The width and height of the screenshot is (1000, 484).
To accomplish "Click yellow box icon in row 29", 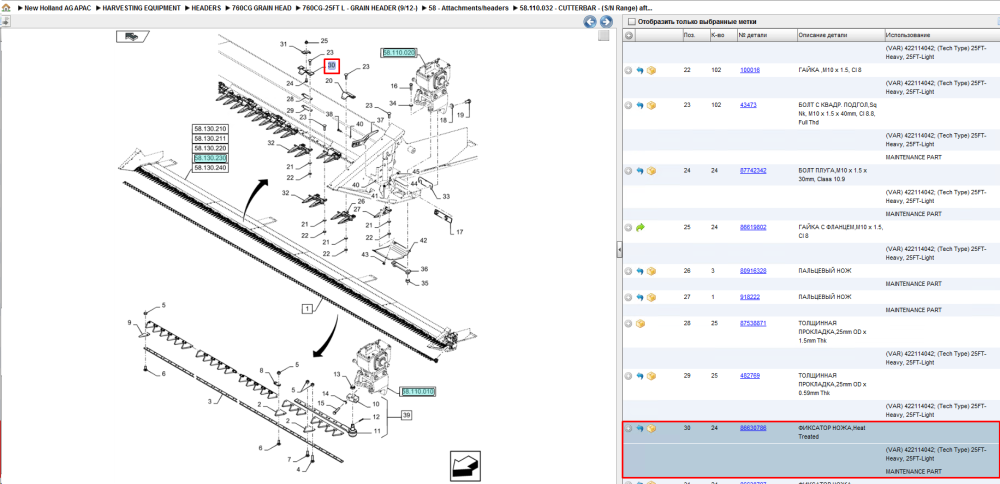I will tap(651, 376).
